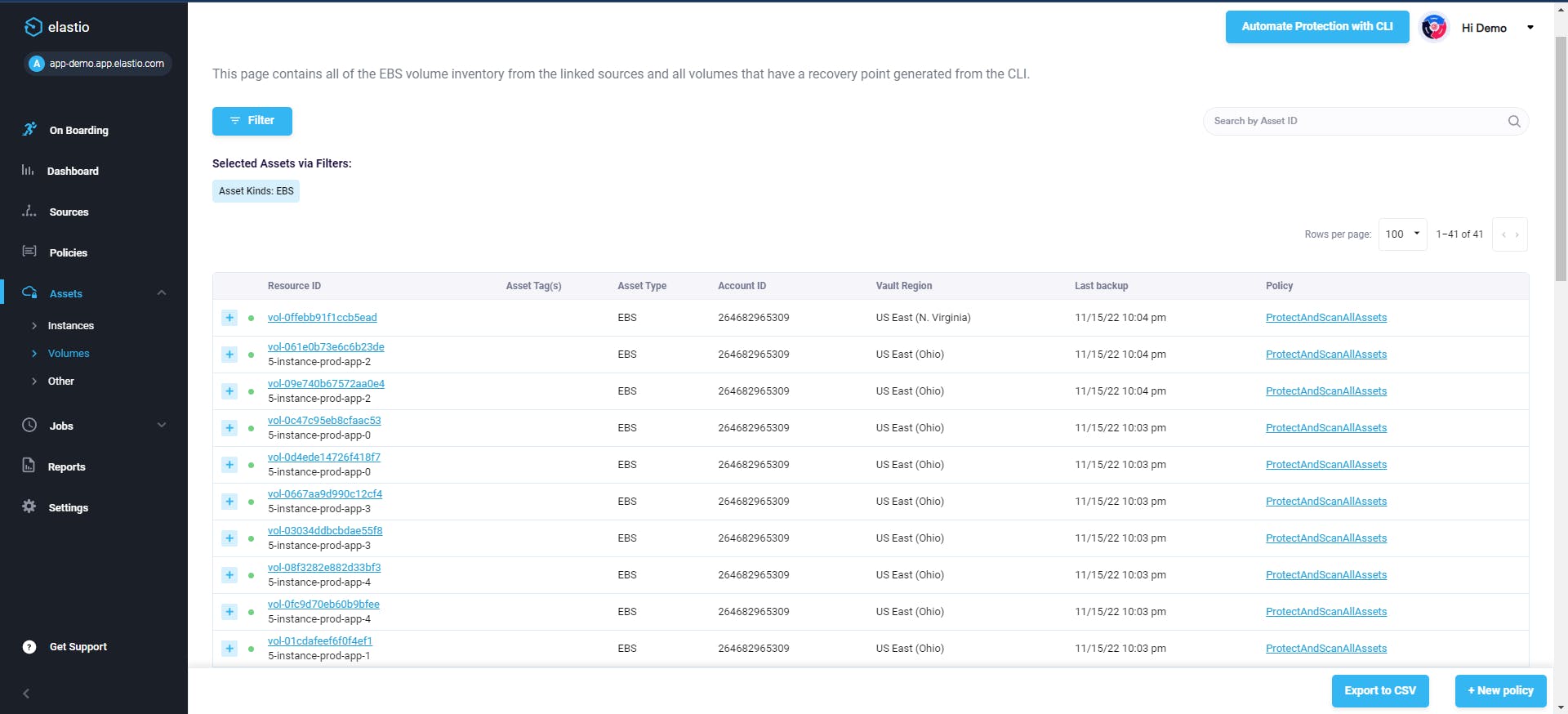Open Reports via its document icon
1568x714 pixels.
(x=29, y=466)
